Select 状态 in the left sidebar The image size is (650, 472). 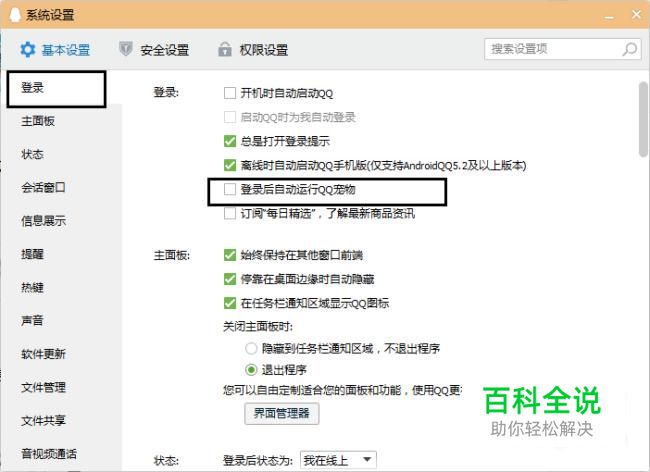pyautogui.click(x=32, y=154)
